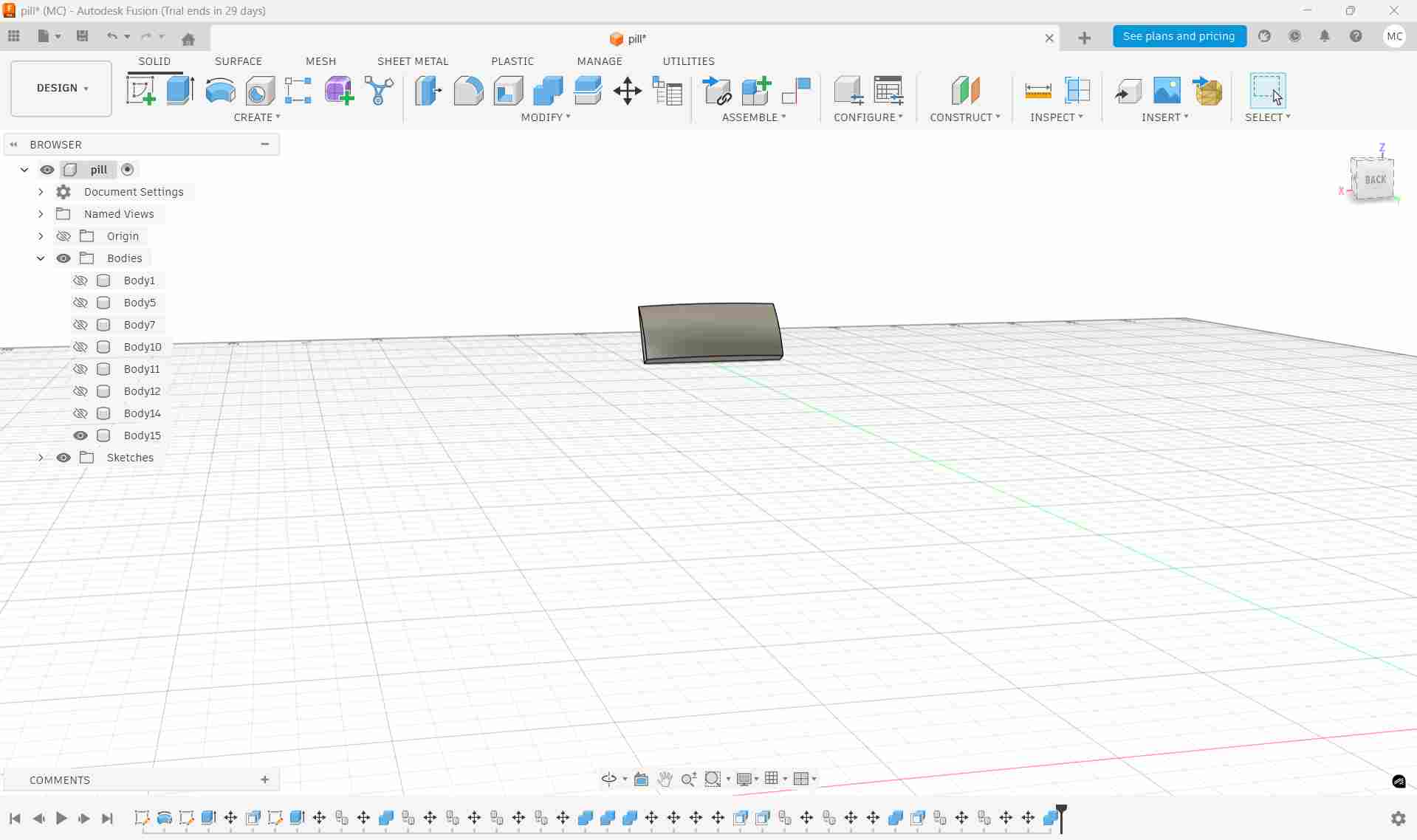The image size is (1417, 840).
Task: Expand the Named Views folder
Action: point(41,213)
